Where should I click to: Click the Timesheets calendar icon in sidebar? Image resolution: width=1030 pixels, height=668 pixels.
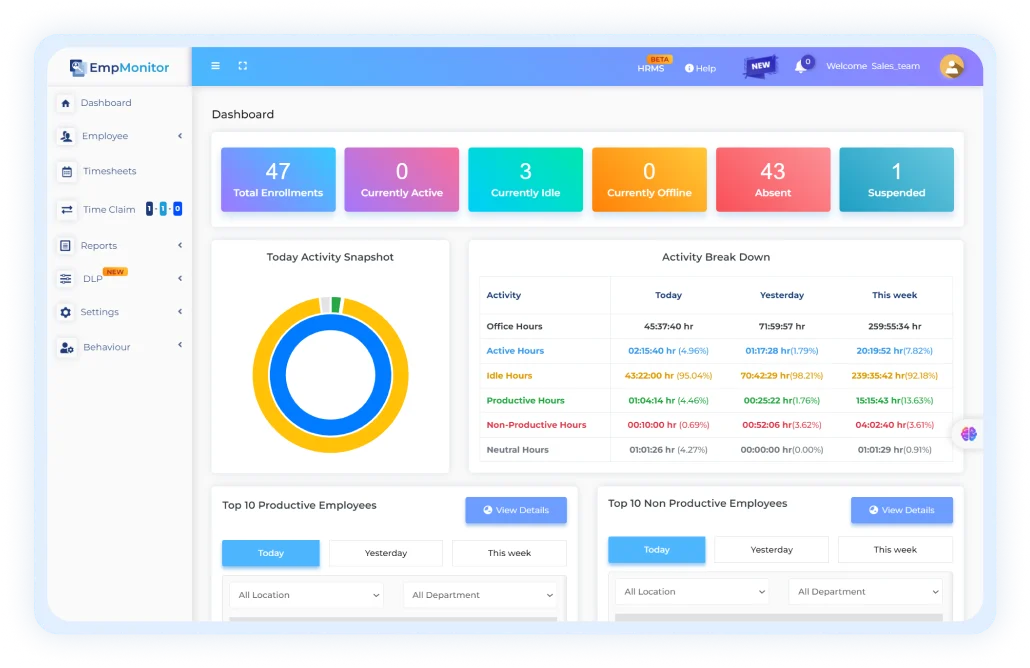[x=66, y=172]
